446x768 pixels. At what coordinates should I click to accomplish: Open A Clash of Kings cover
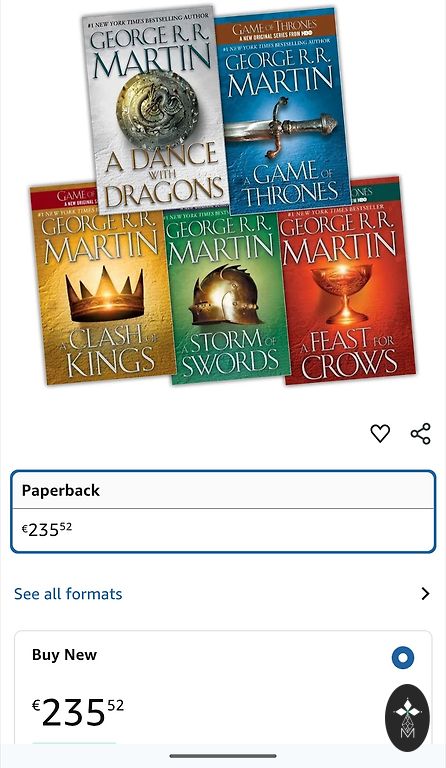pyautogui.click(x=101, y=285)
